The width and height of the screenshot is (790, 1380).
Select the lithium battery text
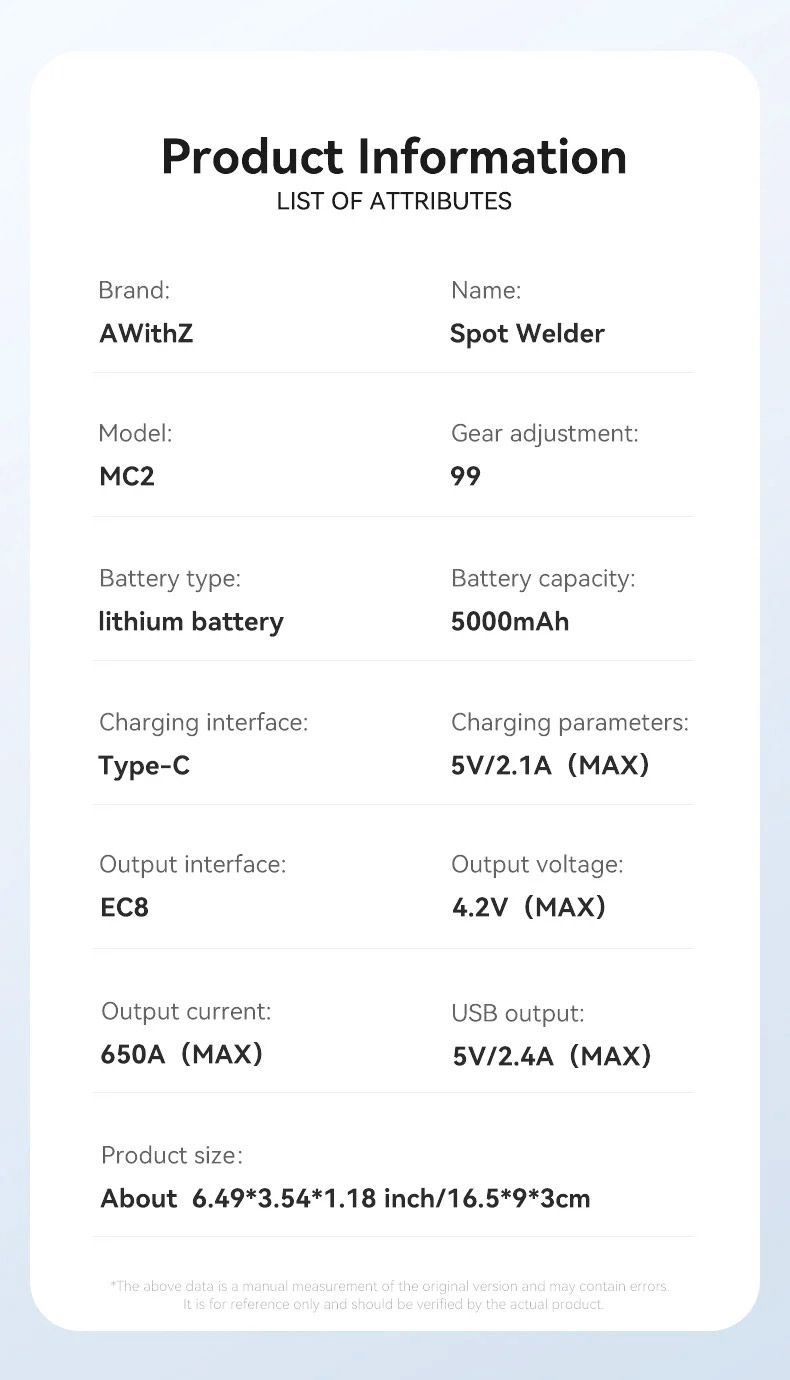pyautogui.click(x=191, y=622)
